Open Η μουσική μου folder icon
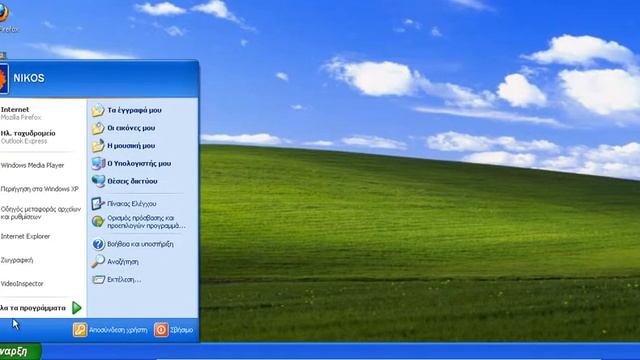 pos(98,146)
